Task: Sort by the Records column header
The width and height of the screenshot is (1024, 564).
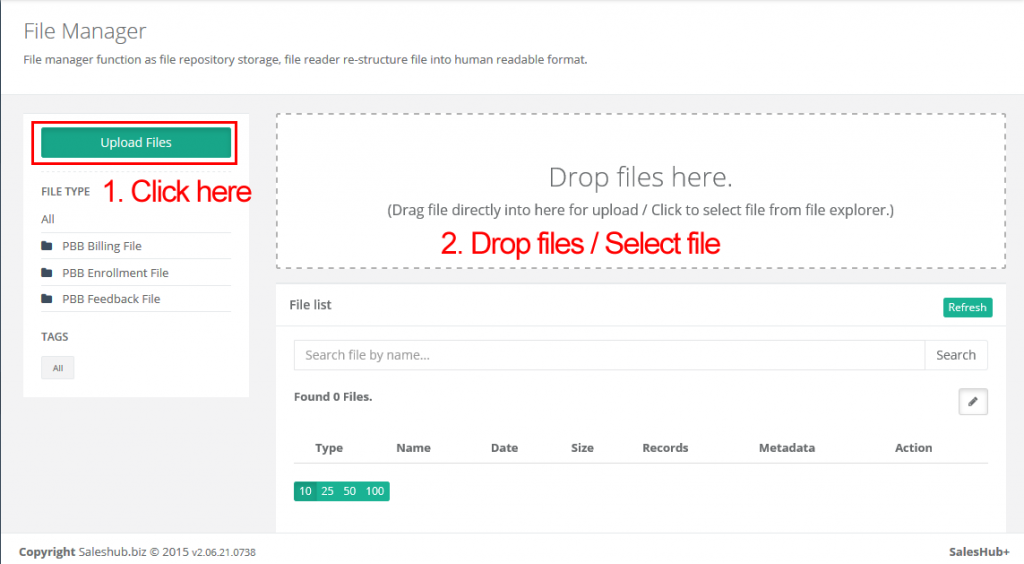Action: tap(665, 448)
